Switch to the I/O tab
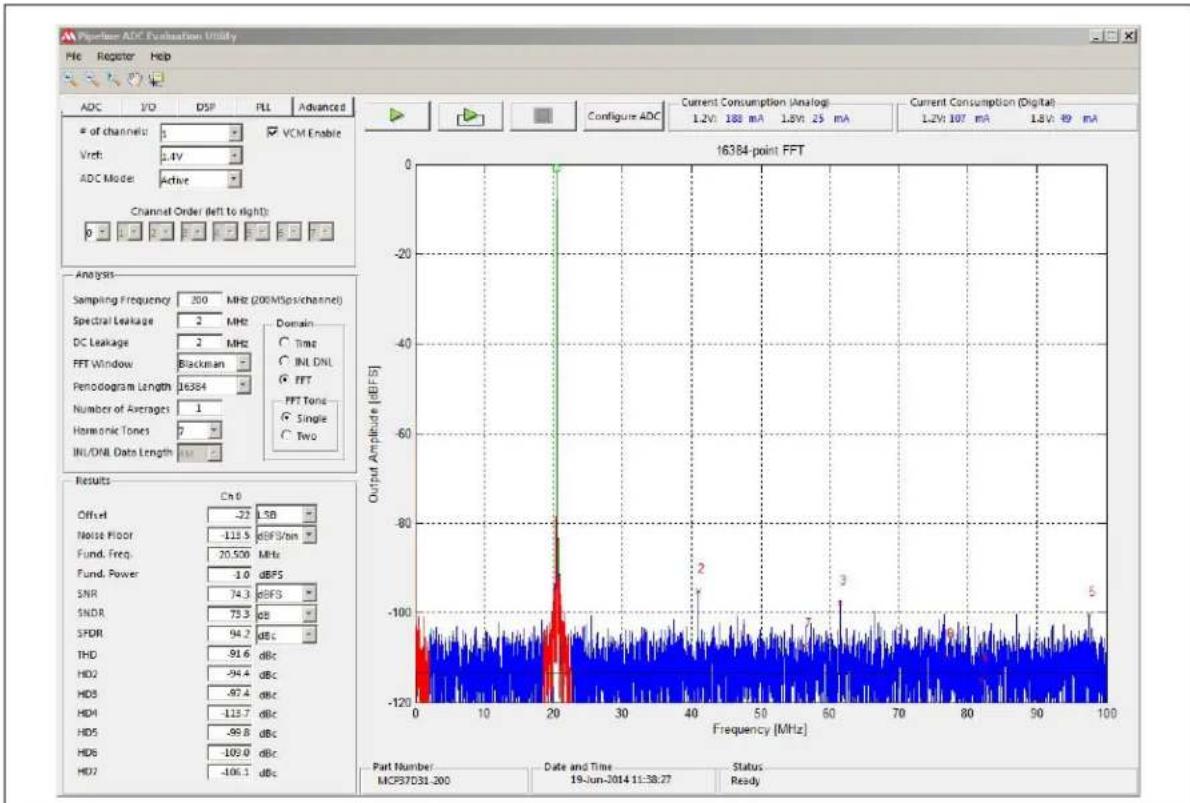 click(x=148, y=107)
